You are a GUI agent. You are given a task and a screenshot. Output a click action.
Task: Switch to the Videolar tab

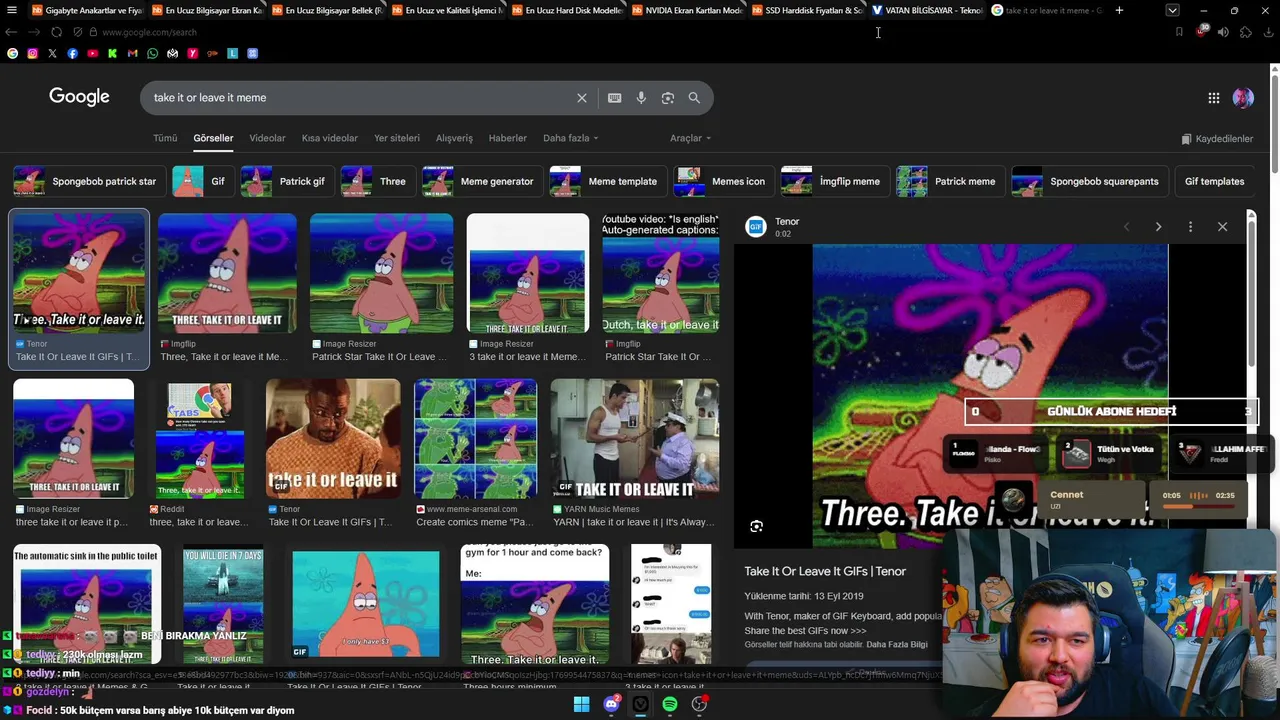(x=267, y=138)
